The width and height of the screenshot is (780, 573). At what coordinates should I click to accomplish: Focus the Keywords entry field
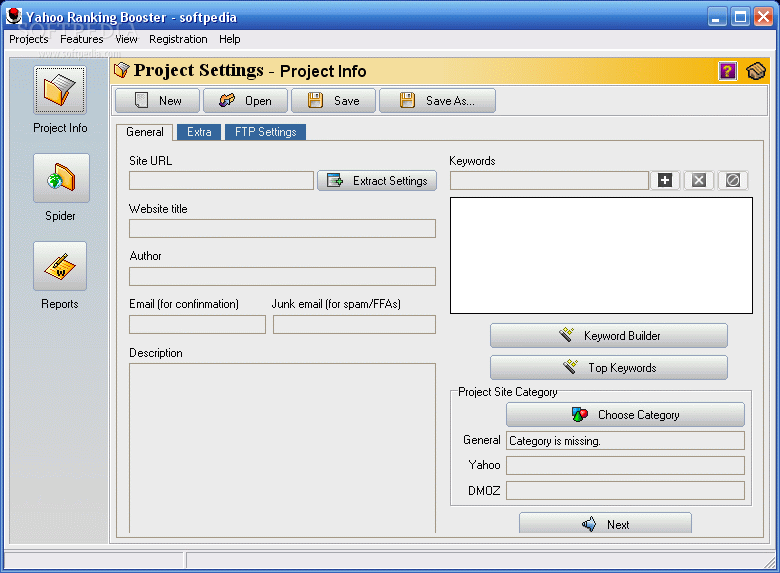(x=549, y=181)
